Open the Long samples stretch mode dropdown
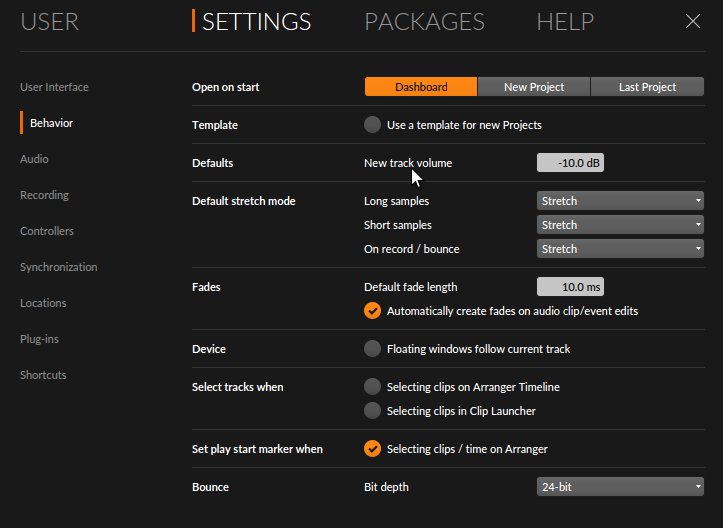The image size is (723, 528). click(620, 201)
